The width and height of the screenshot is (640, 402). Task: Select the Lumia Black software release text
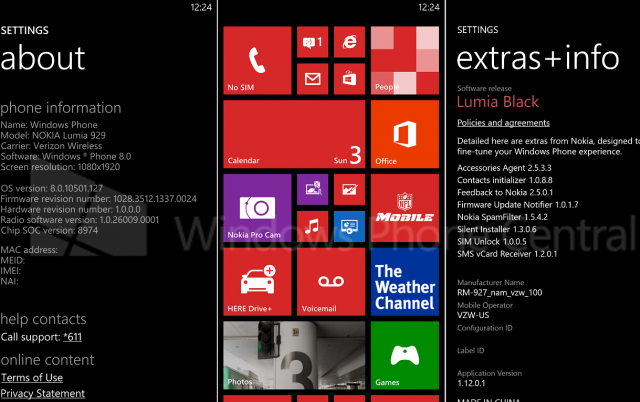pyautogui.click(x=498, y=102)
